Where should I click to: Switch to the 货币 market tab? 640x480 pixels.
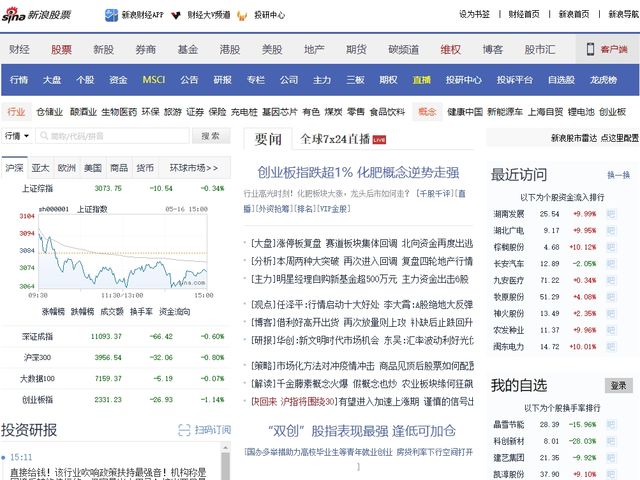(145, 168)
